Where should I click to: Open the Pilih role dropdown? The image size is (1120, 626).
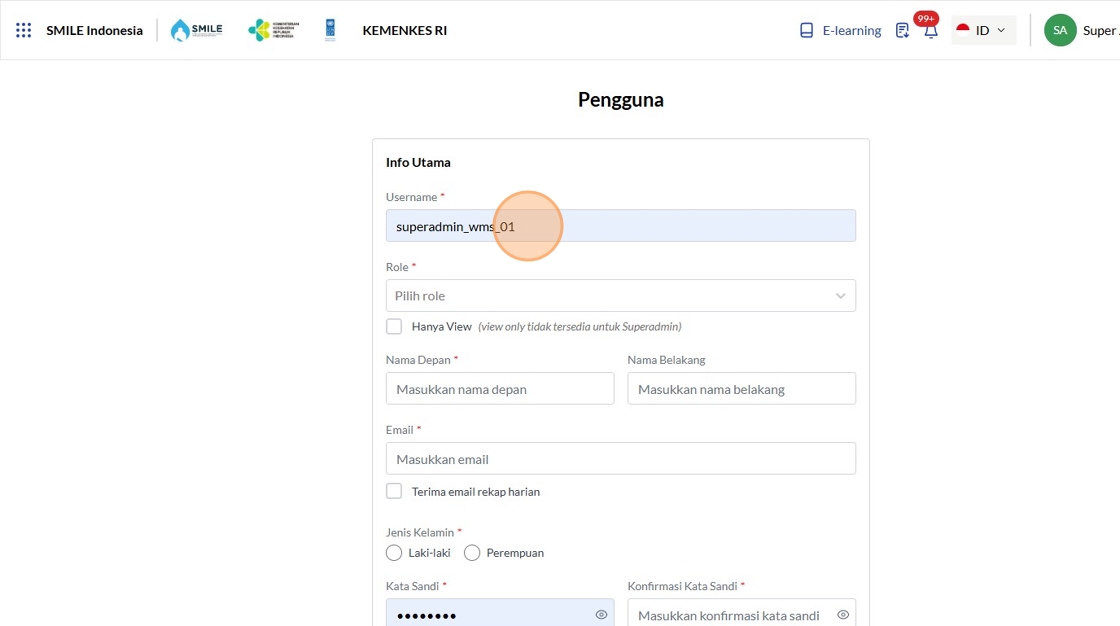click(621, 296)
